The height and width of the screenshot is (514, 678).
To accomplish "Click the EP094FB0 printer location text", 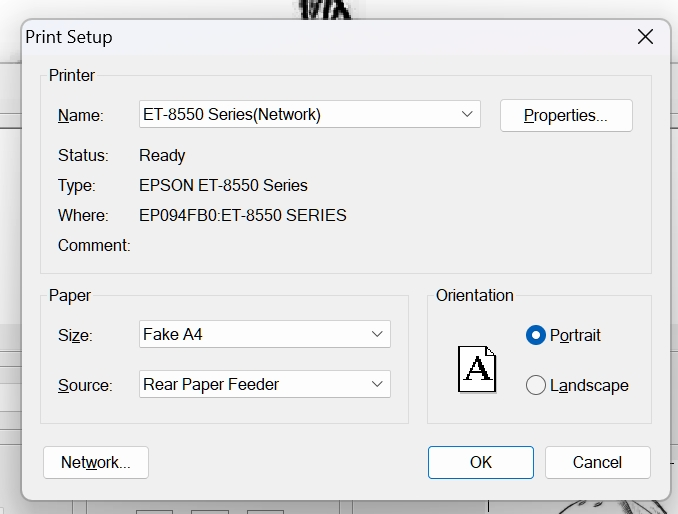I will 242,215.
